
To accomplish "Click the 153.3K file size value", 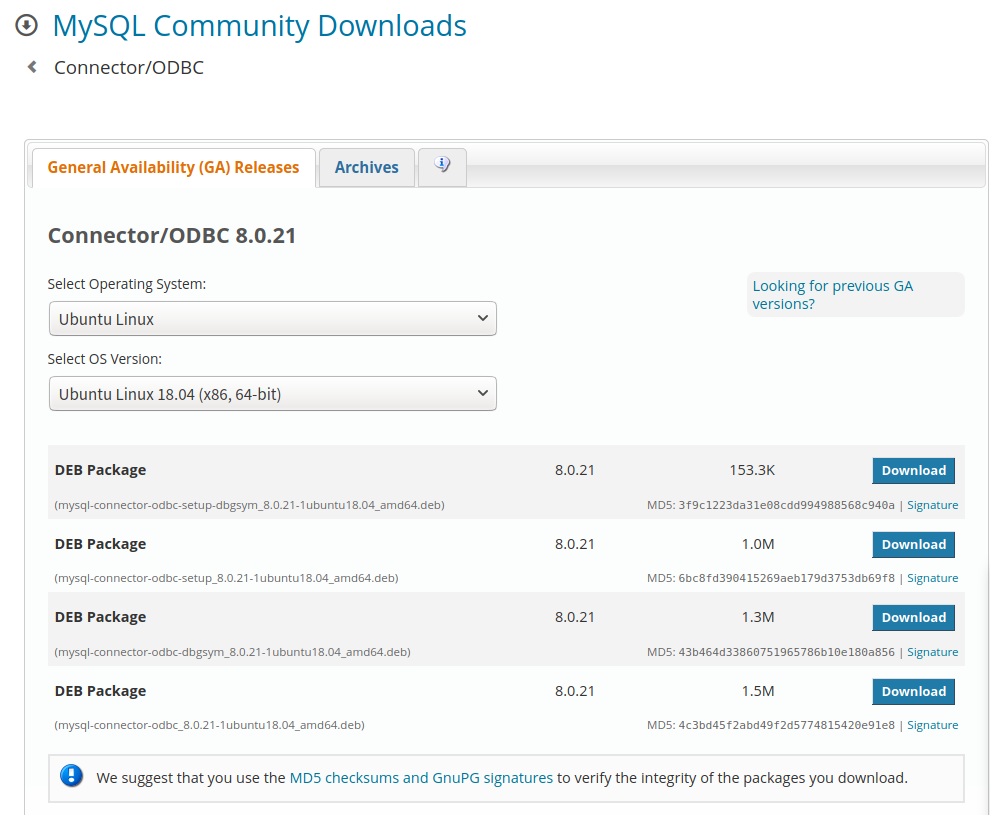I will click(x=752, y=470).
